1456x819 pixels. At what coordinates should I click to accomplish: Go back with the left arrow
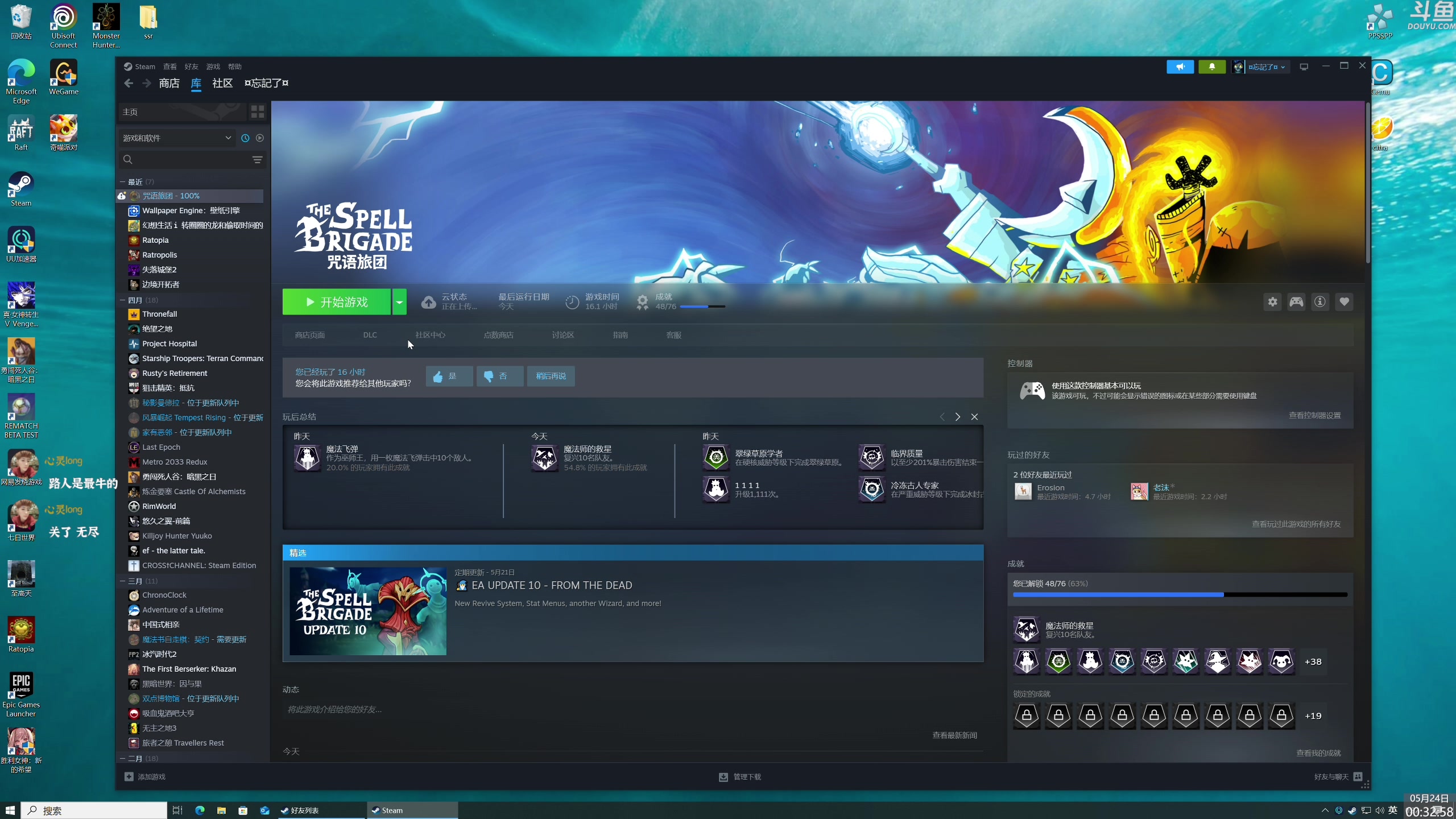coord(129,83)
